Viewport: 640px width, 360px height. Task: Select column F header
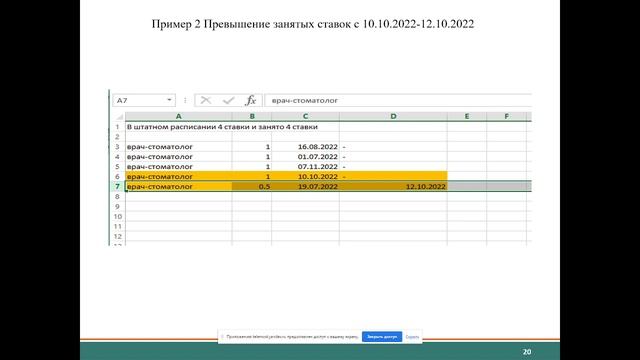[x=507, y=116]
